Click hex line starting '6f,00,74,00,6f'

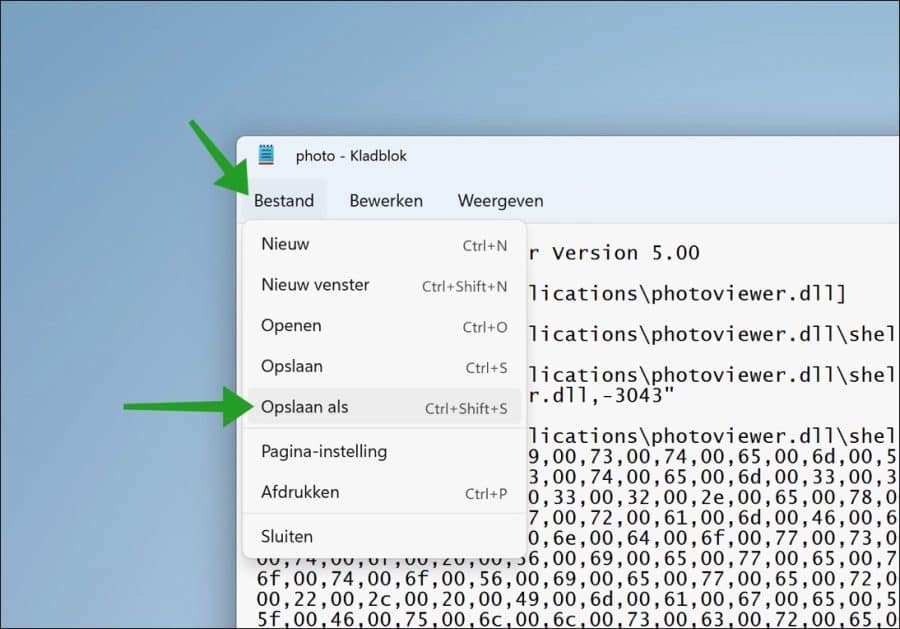pyautogui.click(x=577, y=578)
